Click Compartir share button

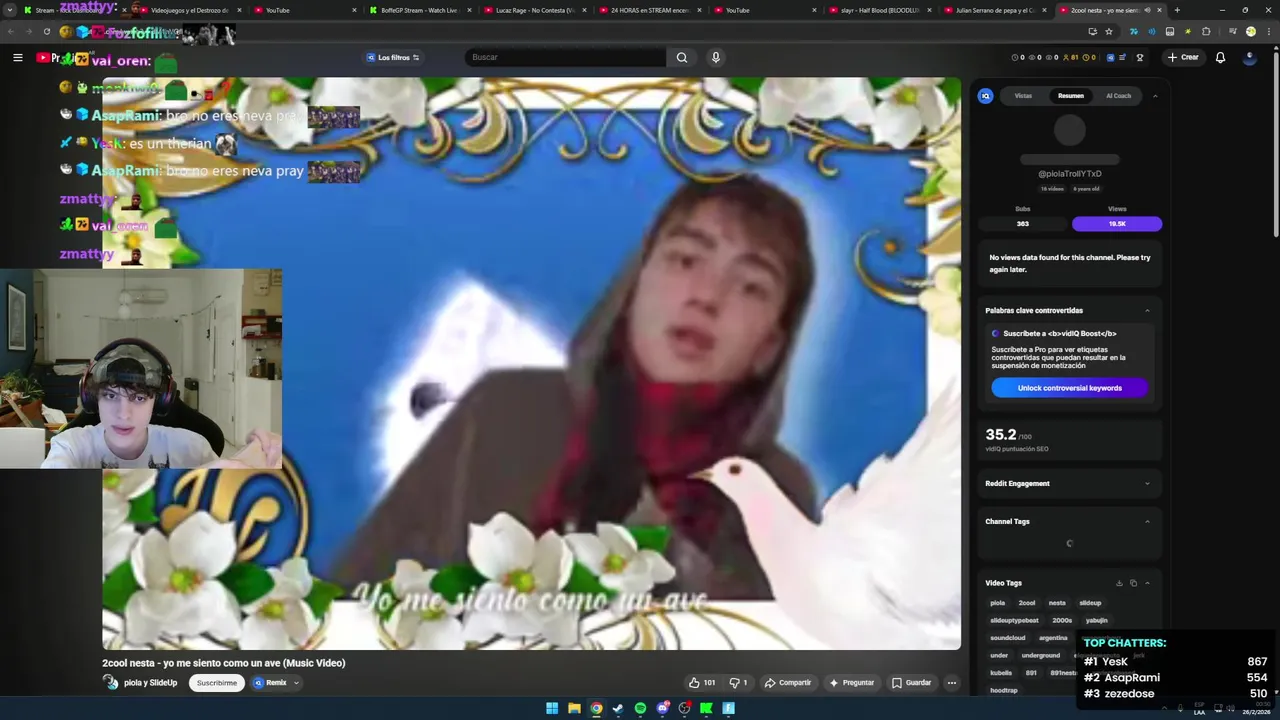(788, 683)
